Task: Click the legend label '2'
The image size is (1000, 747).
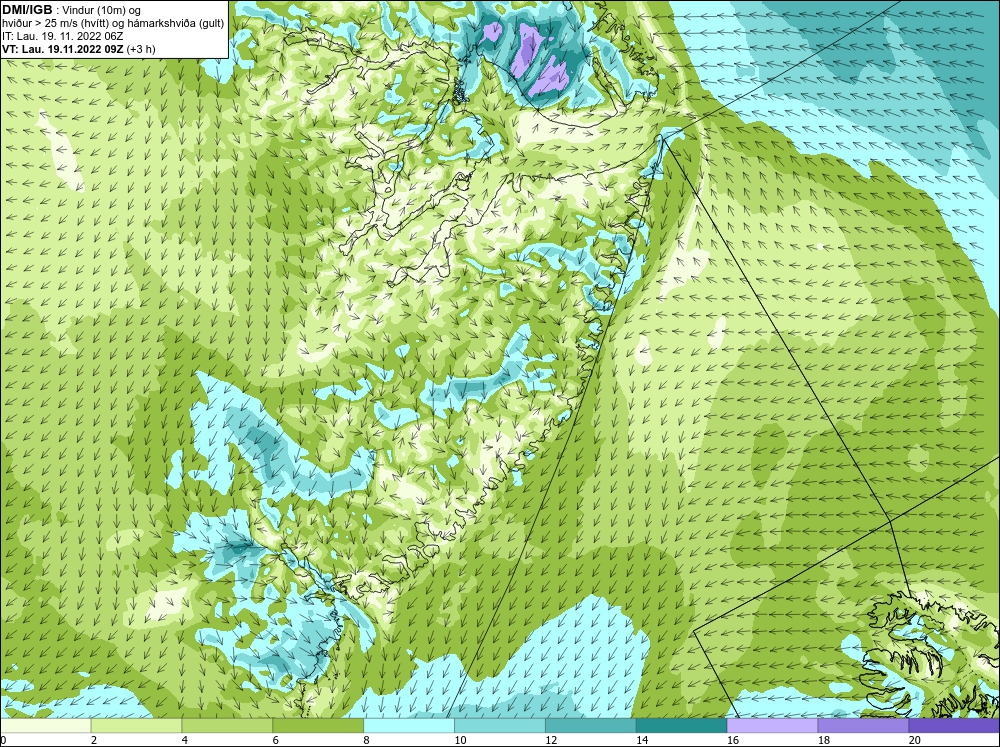Action: coord(94,740)
